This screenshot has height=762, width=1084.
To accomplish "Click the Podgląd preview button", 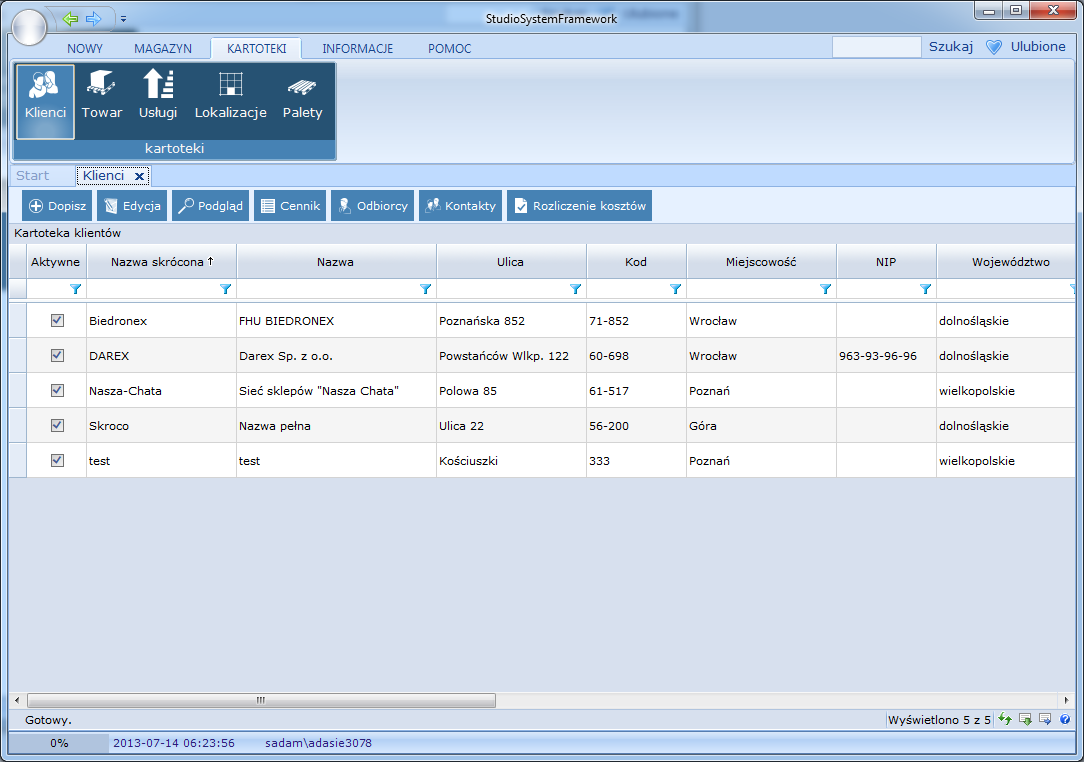I will click(x=210, y=205).
